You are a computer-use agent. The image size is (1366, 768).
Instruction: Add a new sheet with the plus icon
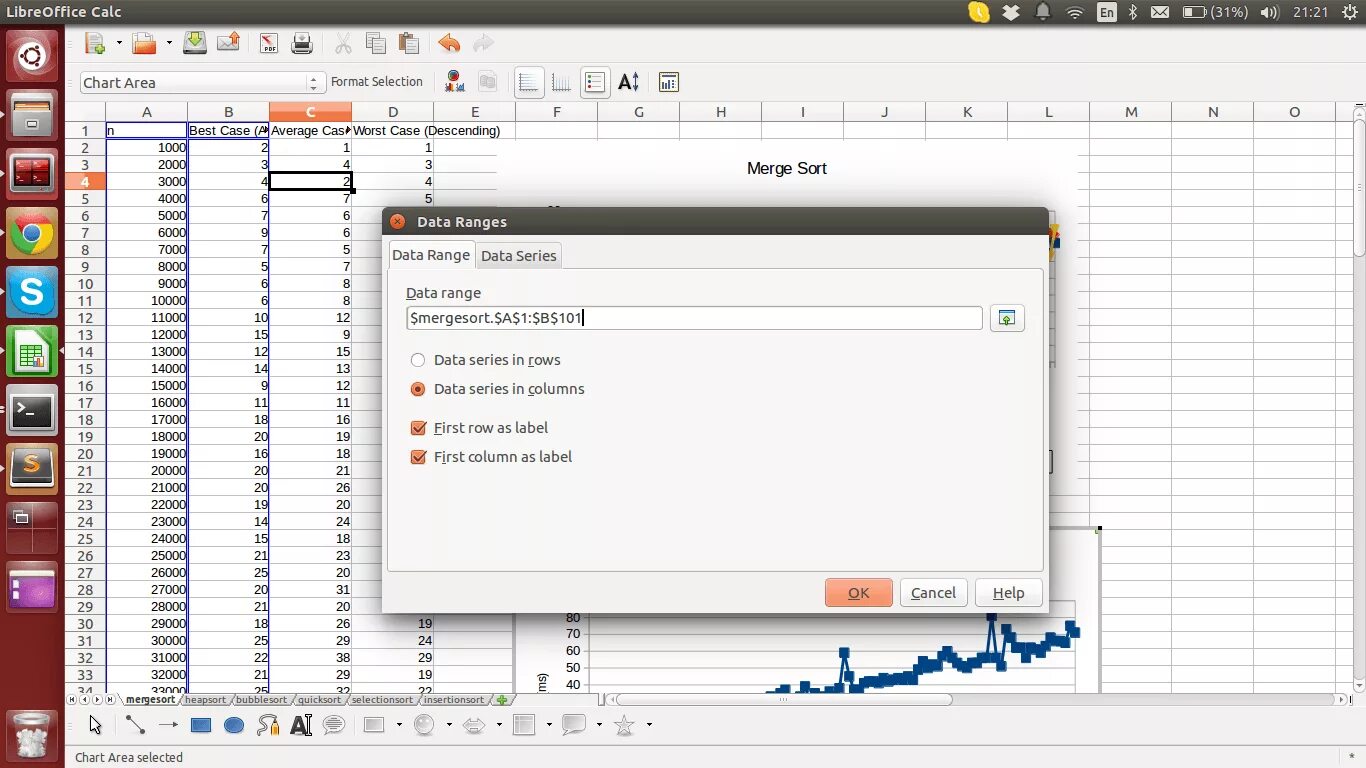point(502,700)
